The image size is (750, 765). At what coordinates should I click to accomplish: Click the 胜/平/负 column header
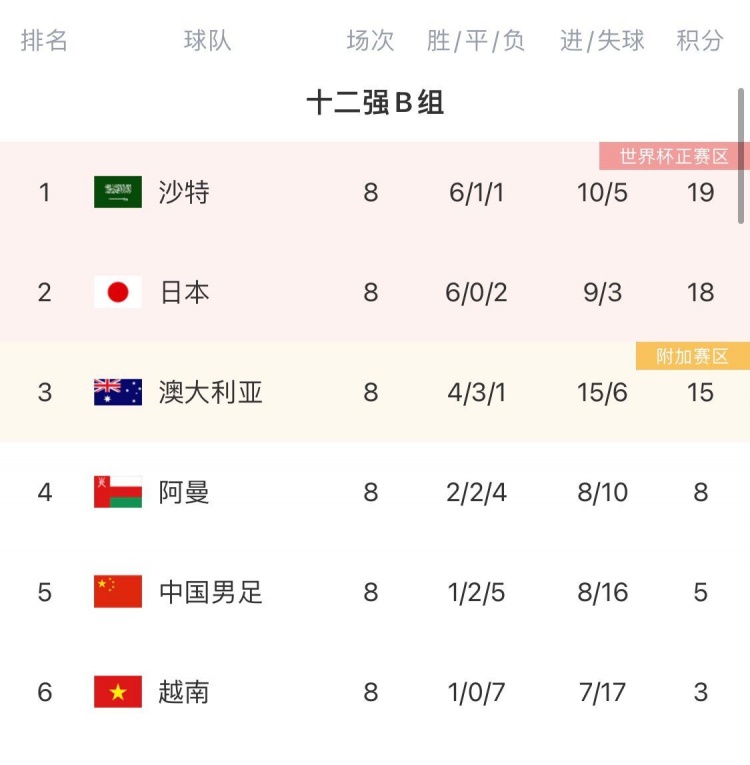(475, 40)
